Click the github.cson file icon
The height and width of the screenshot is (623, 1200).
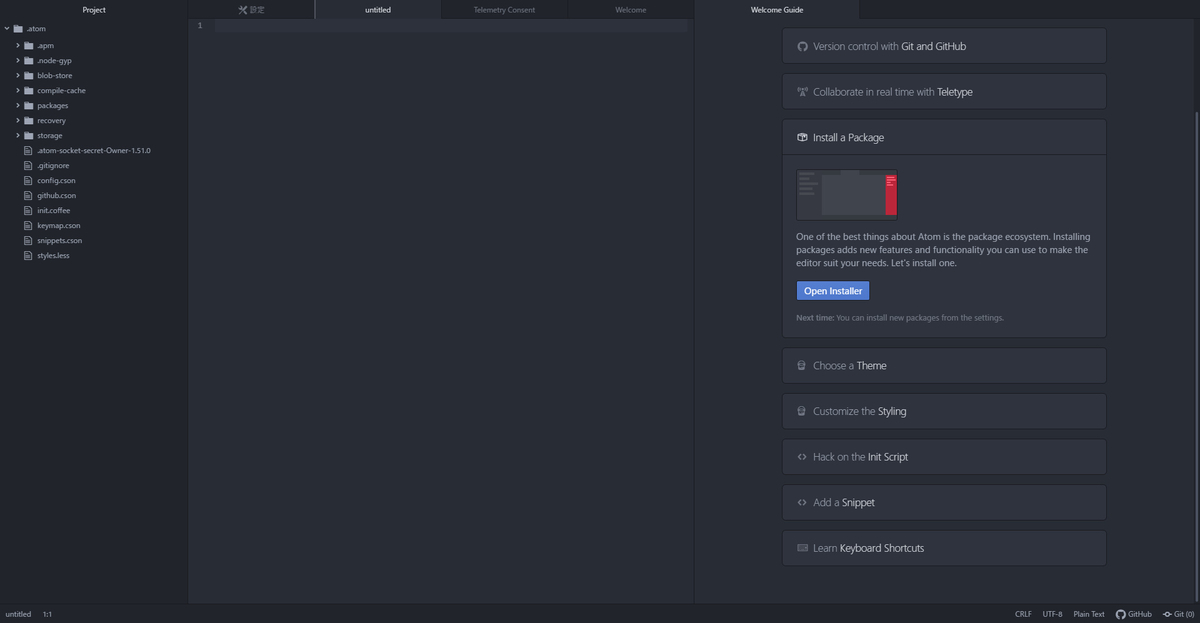tap(28, 195)
